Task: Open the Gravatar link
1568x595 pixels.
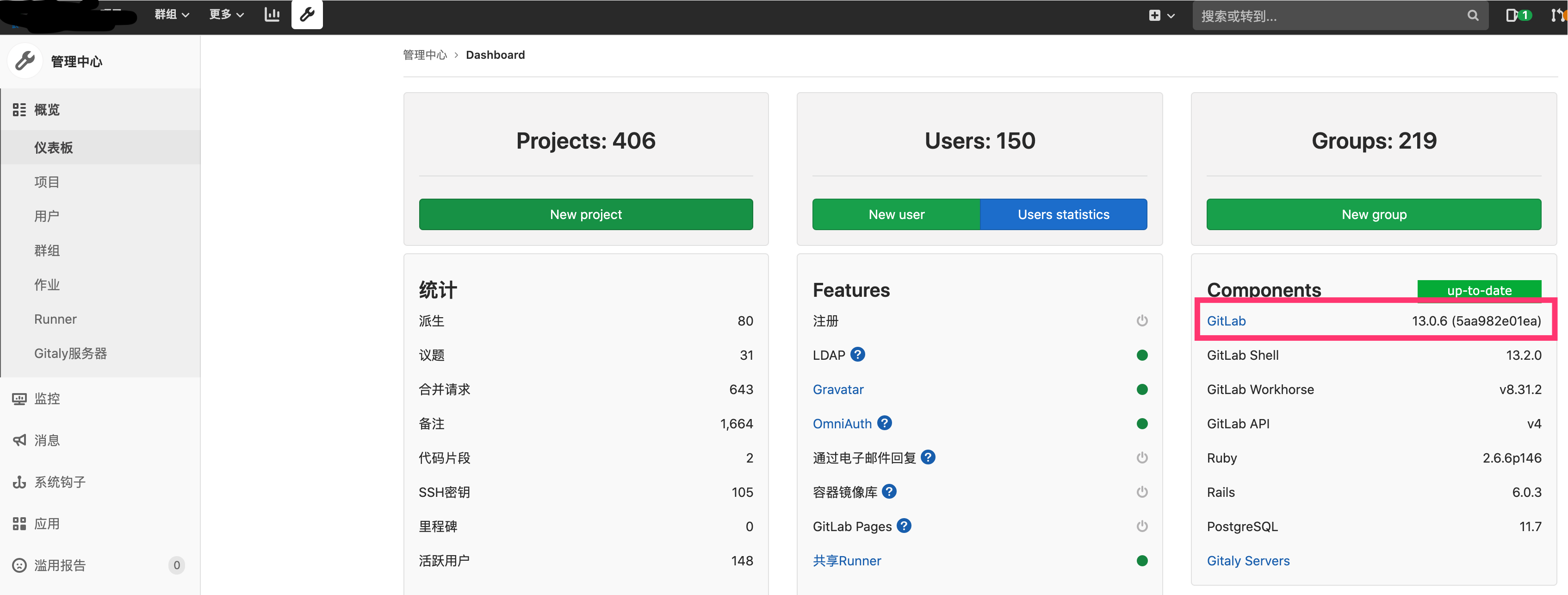Action: coord(837,390)
